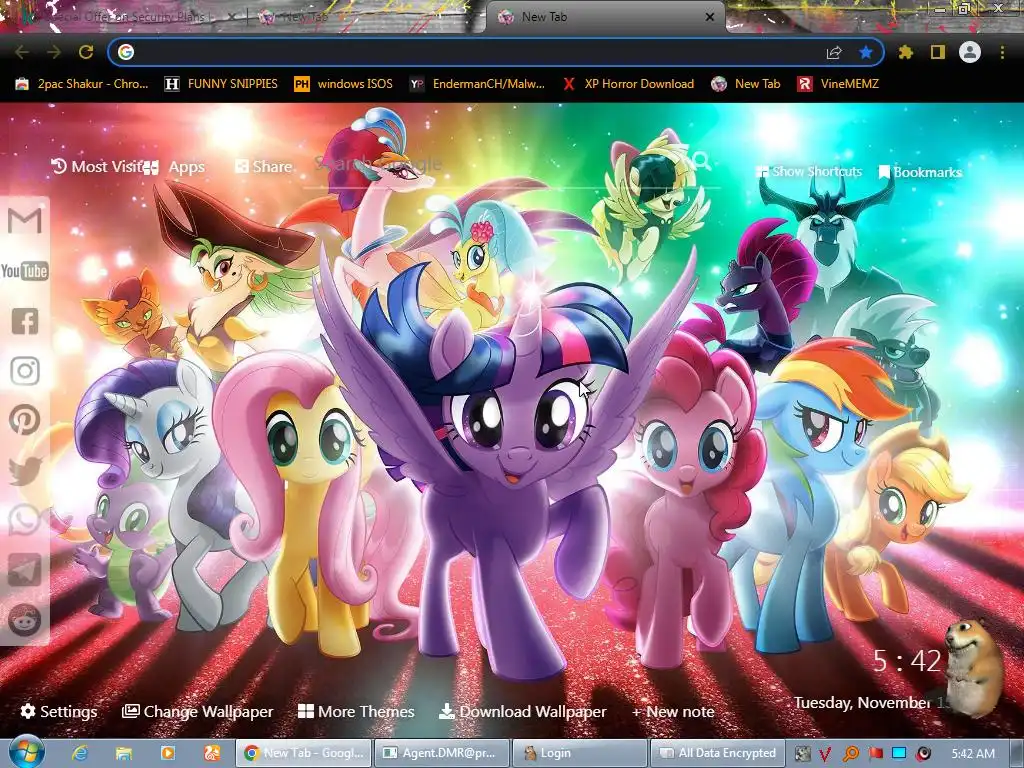Reload the current page

pos(86,52)
